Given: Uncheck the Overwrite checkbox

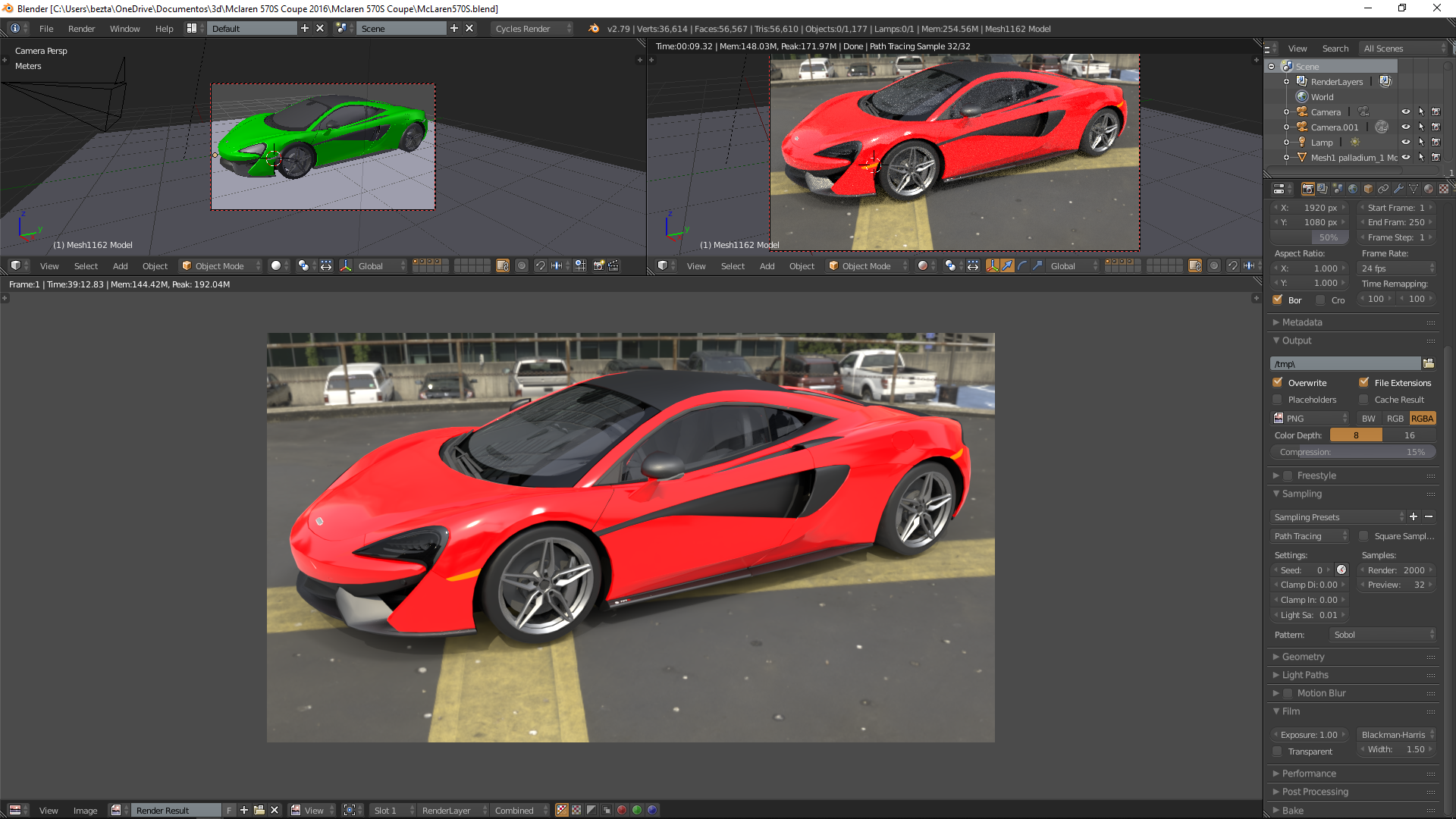Looking at the screenshot, I should click(1278, 382).
